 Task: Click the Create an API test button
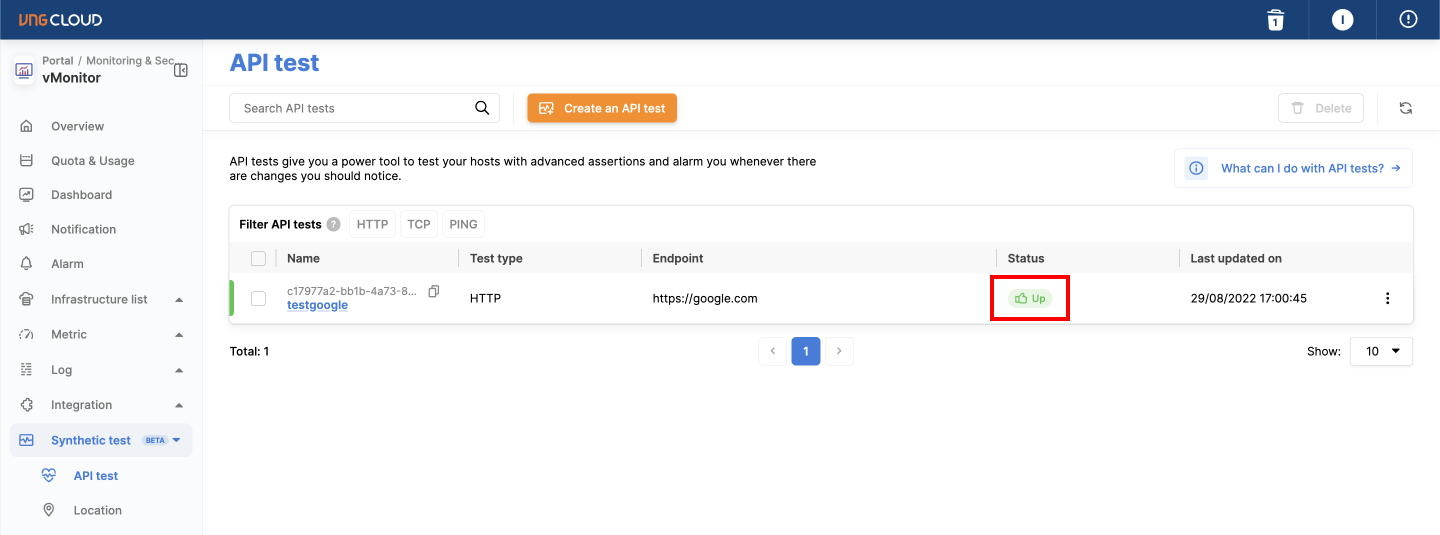click(x=602, y=108)
